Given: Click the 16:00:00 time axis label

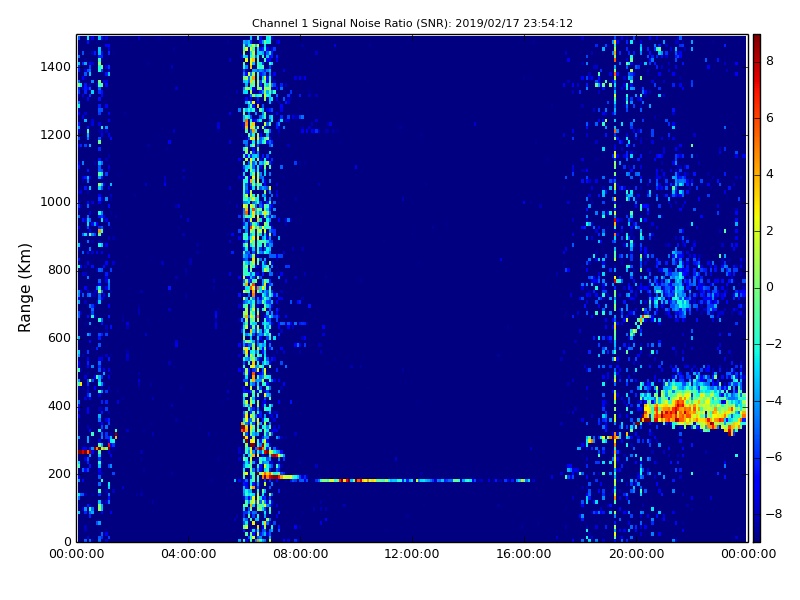Looking at the screenshot, I should point(524,554).
